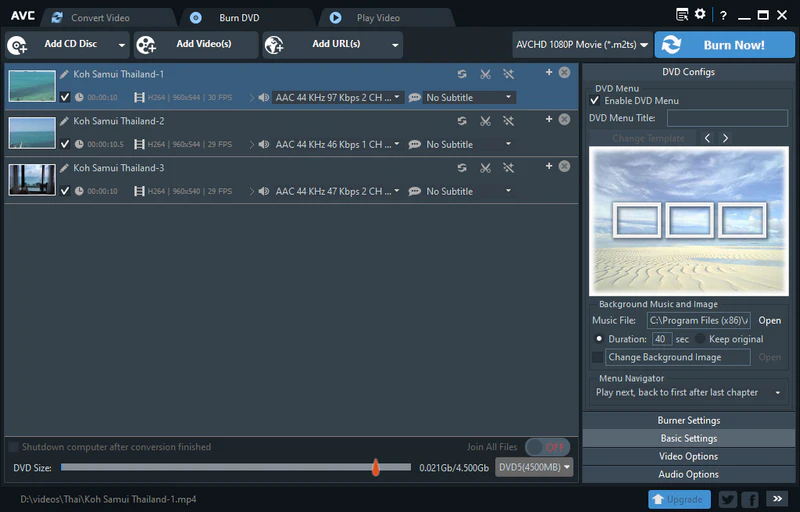Click the Facebook icon in the status bar
This screenshot has width=800, height=512.
point(749,499)
